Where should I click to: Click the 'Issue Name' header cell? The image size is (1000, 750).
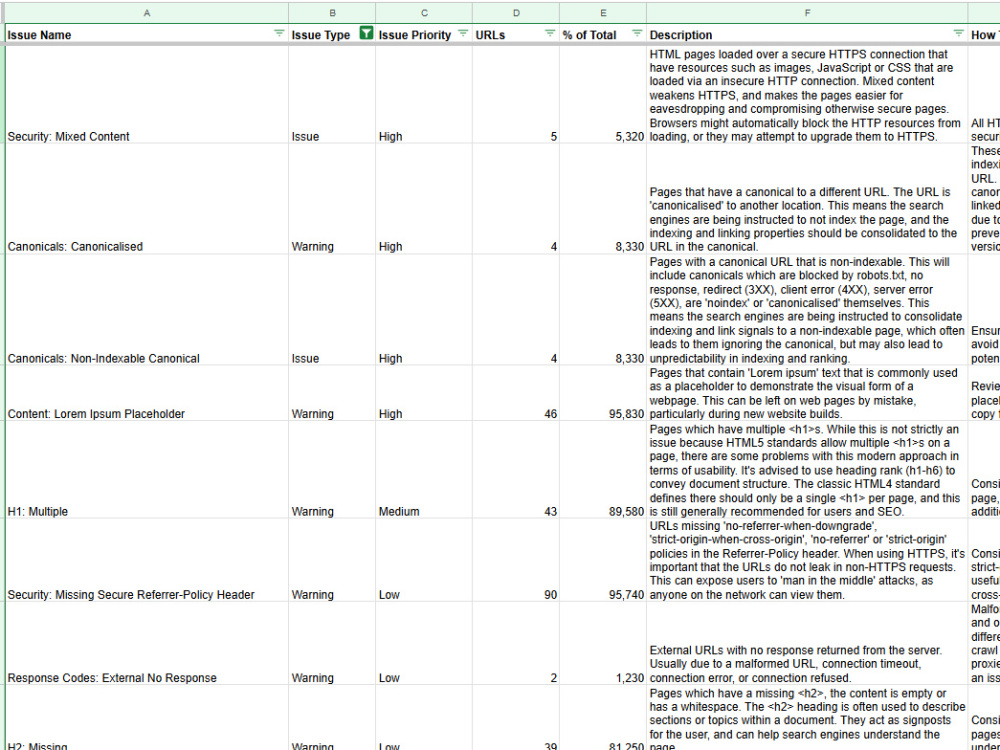147,34
